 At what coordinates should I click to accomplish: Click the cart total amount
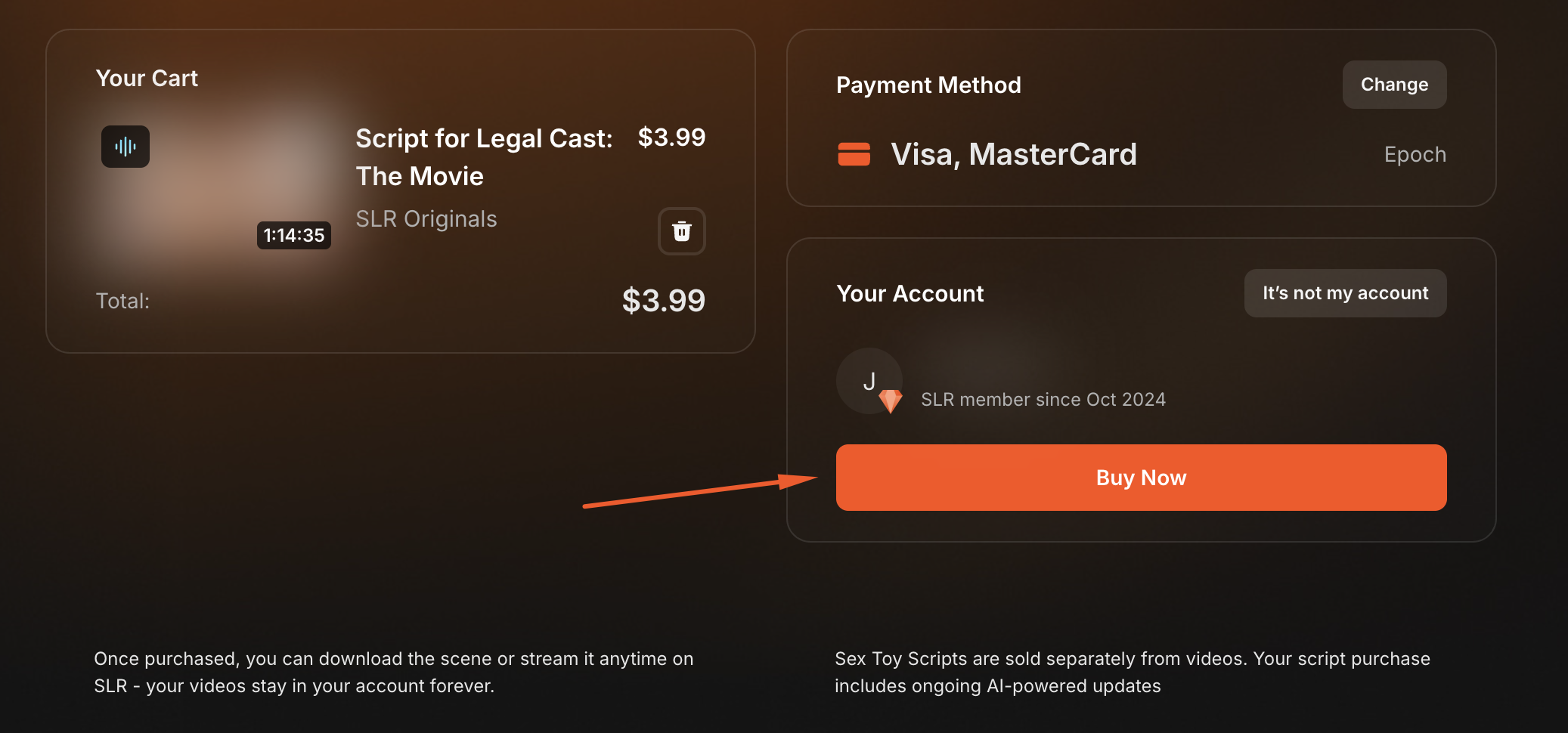(663, 301)
